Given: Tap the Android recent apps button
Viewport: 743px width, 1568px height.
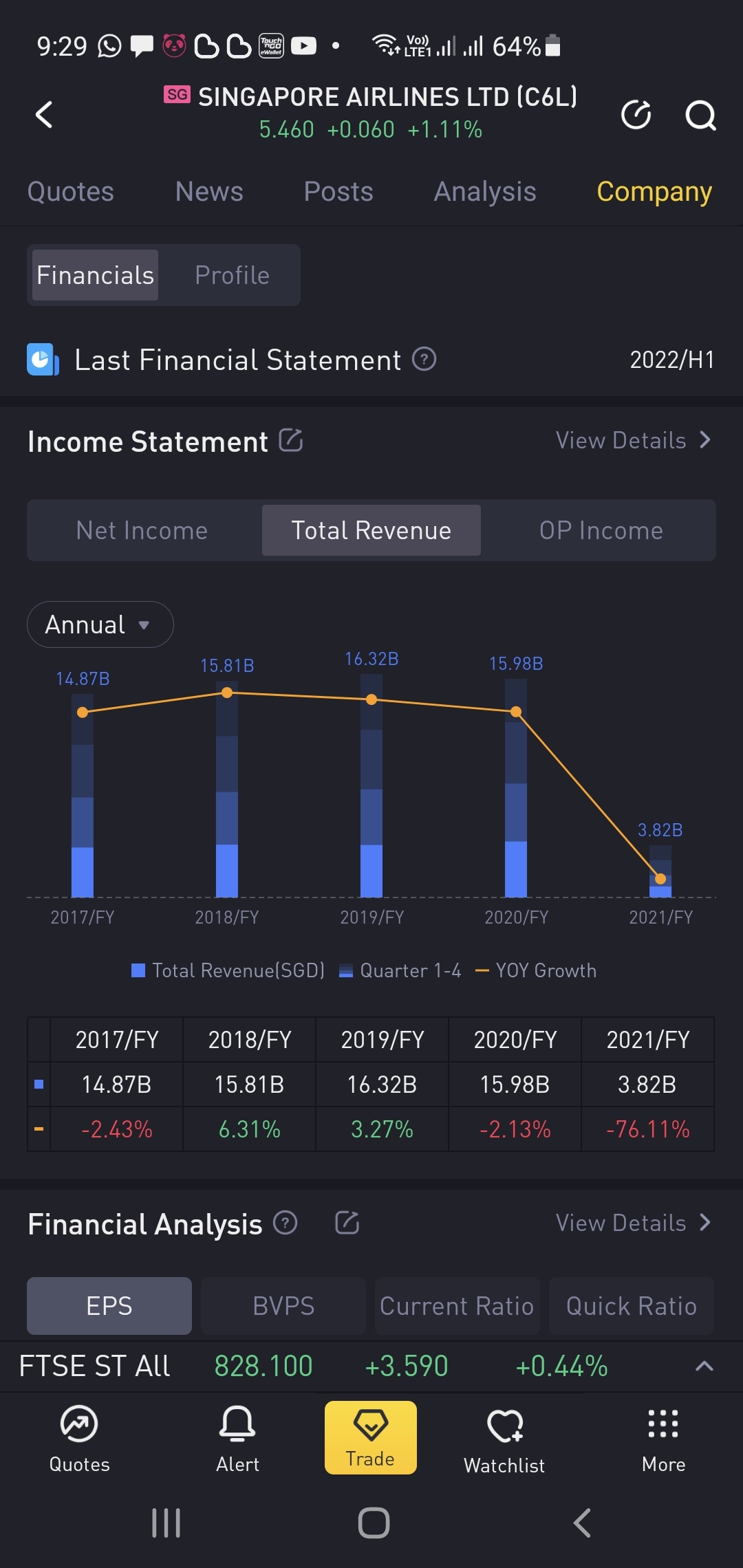Looking at the screenshot, I should pos(166,1523).
